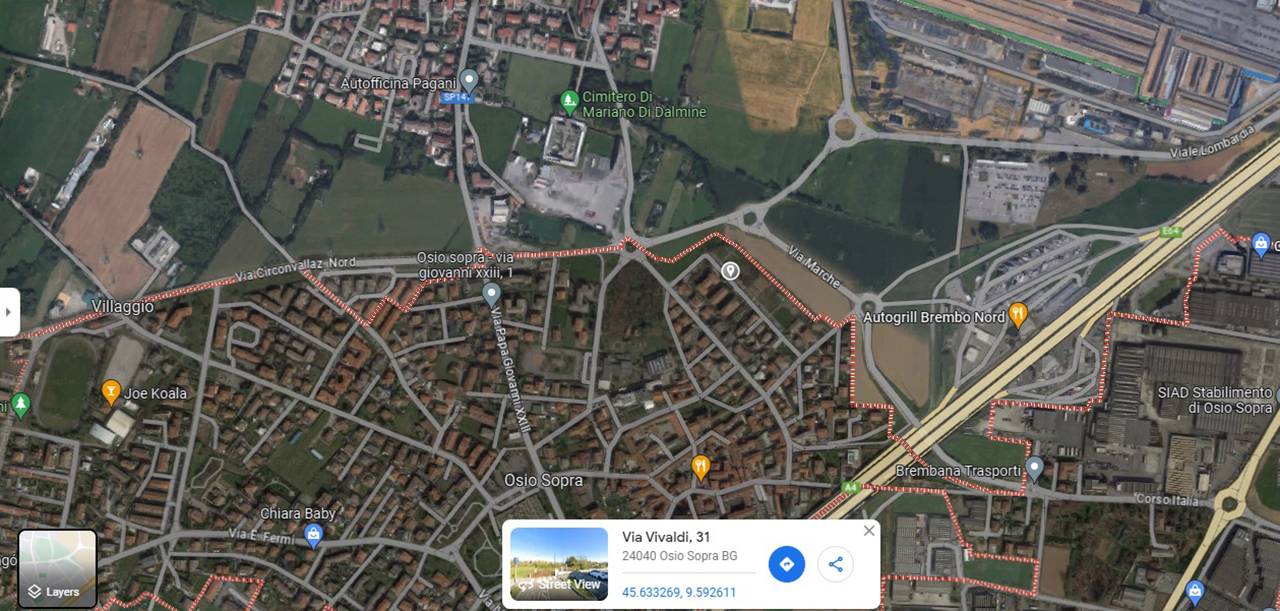Click the SP14 road shield marker

click(x=457, y=98)
